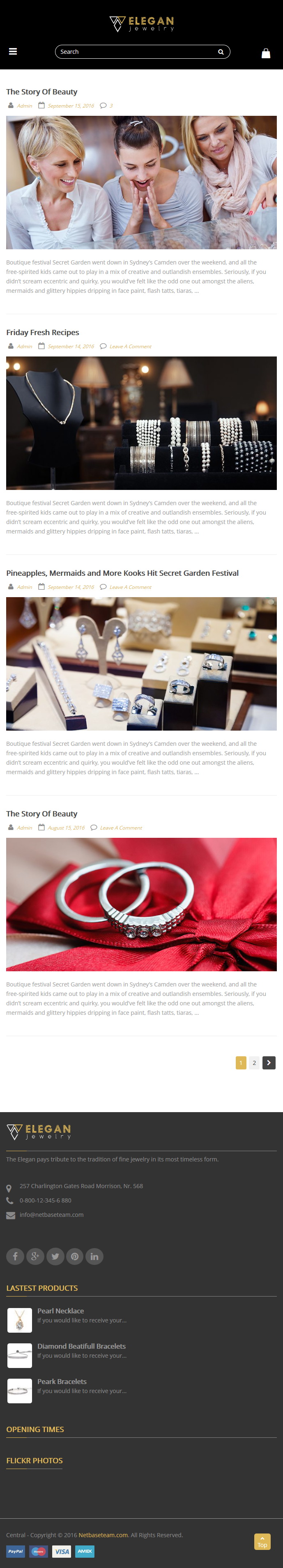Screen dimensions: 283x1568
Task: Open the Friday Fresh Recipes post title
Action: click(x=43, y=332)
